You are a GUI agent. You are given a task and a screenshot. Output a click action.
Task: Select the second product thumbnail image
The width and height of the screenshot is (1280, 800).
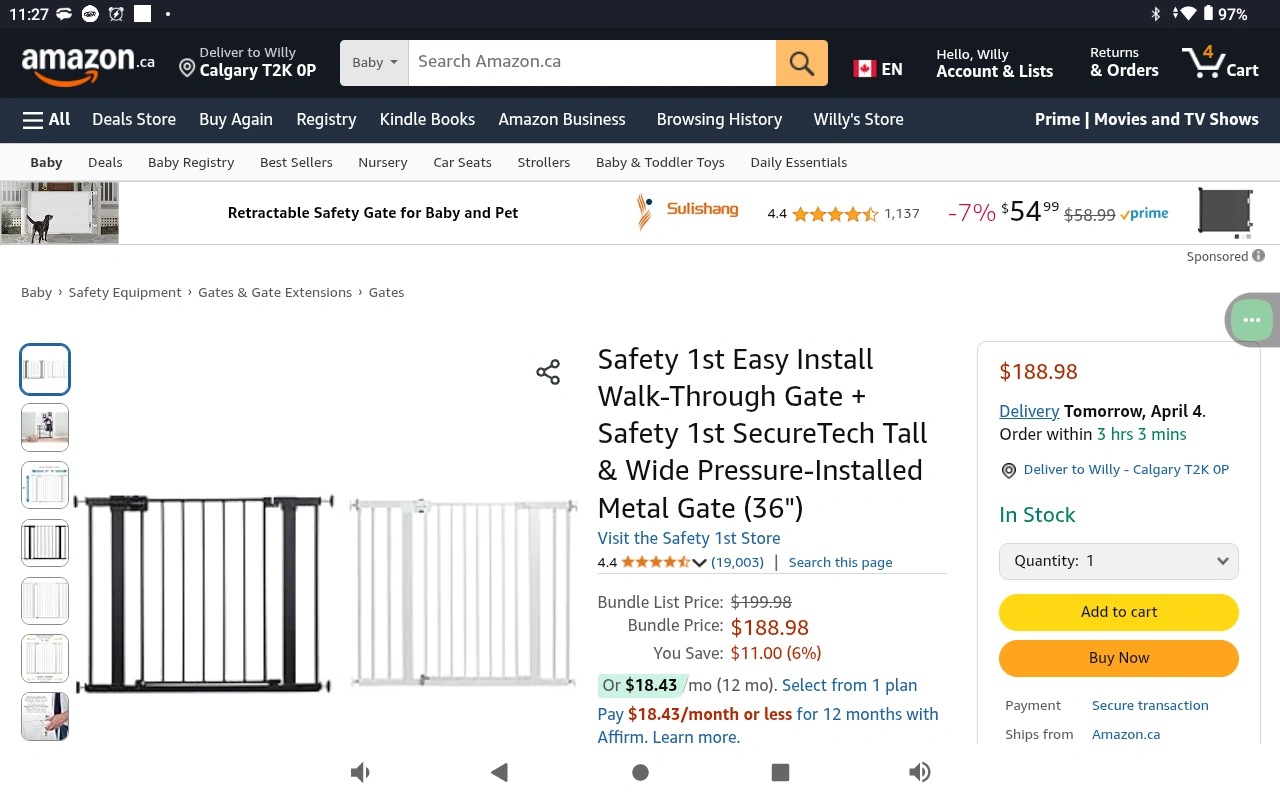[x=45, y=428]
